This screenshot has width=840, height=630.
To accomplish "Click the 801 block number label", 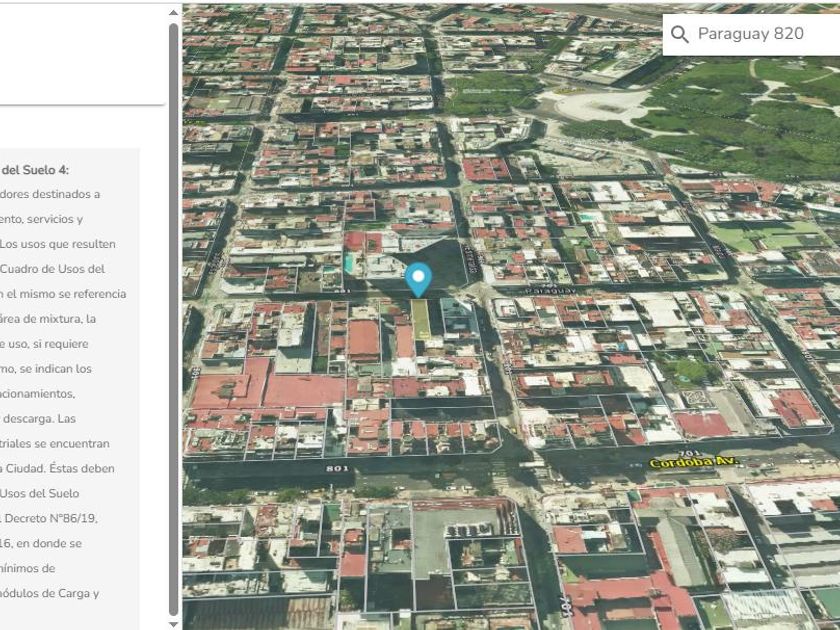I will point(338,469).
